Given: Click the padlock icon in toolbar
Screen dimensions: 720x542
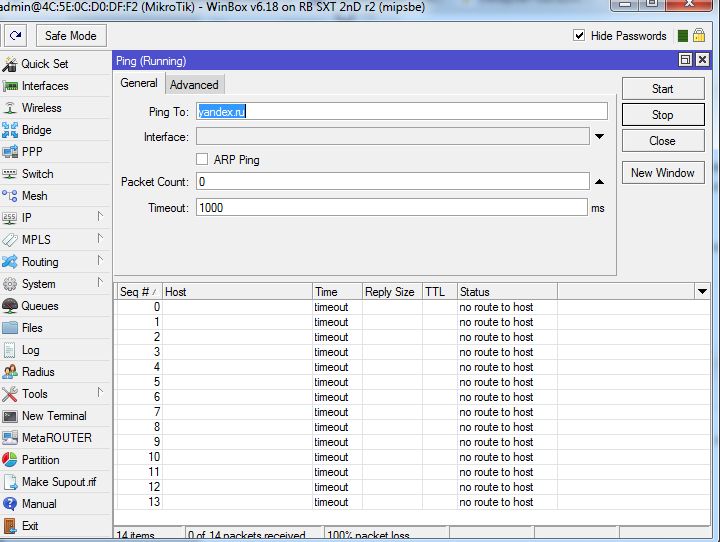Looking at the screenshot, I should (x=699, y=35).
